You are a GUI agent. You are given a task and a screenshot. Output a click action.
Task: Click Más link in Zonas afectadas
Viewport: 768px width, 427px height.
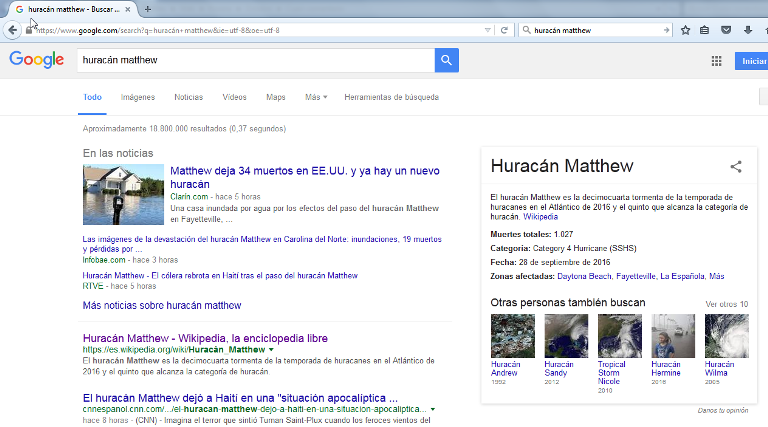[x=717, y=276]
